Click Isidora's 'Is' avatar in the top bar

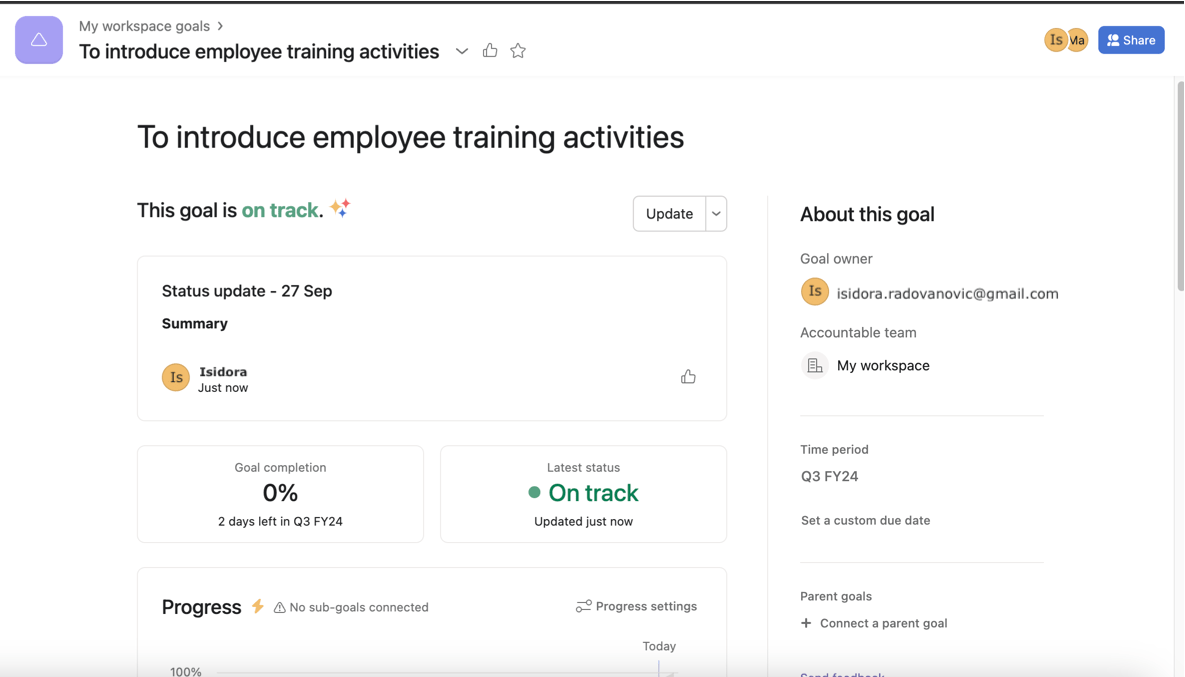1055,40
